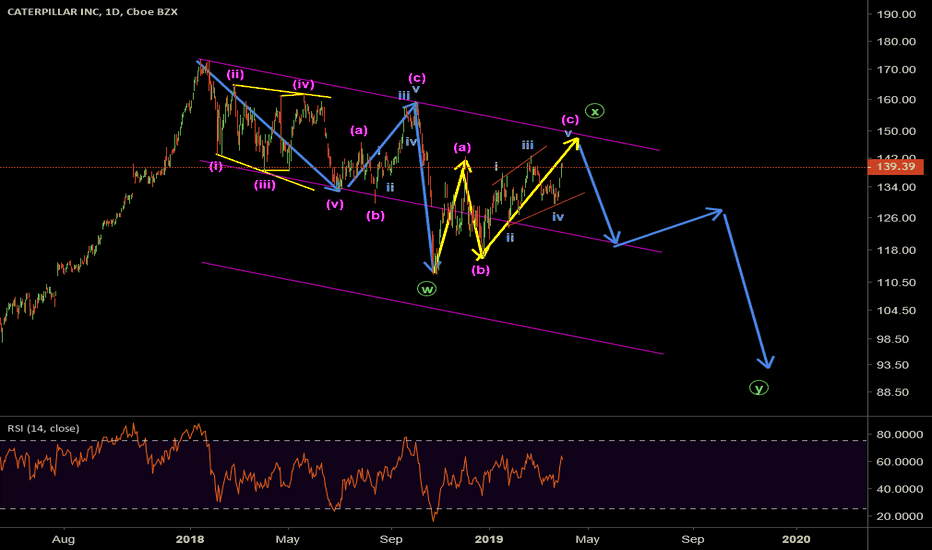
Task: Click the 150.00 price axis label
Action: point(896,131)
